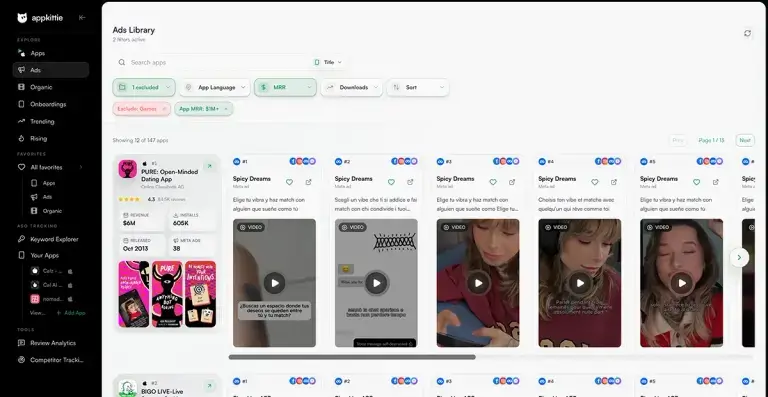Remove the App MRR: $1M+ filter chip
The width and height of the screenshot is (768, 397).
(x=226, y=109)
